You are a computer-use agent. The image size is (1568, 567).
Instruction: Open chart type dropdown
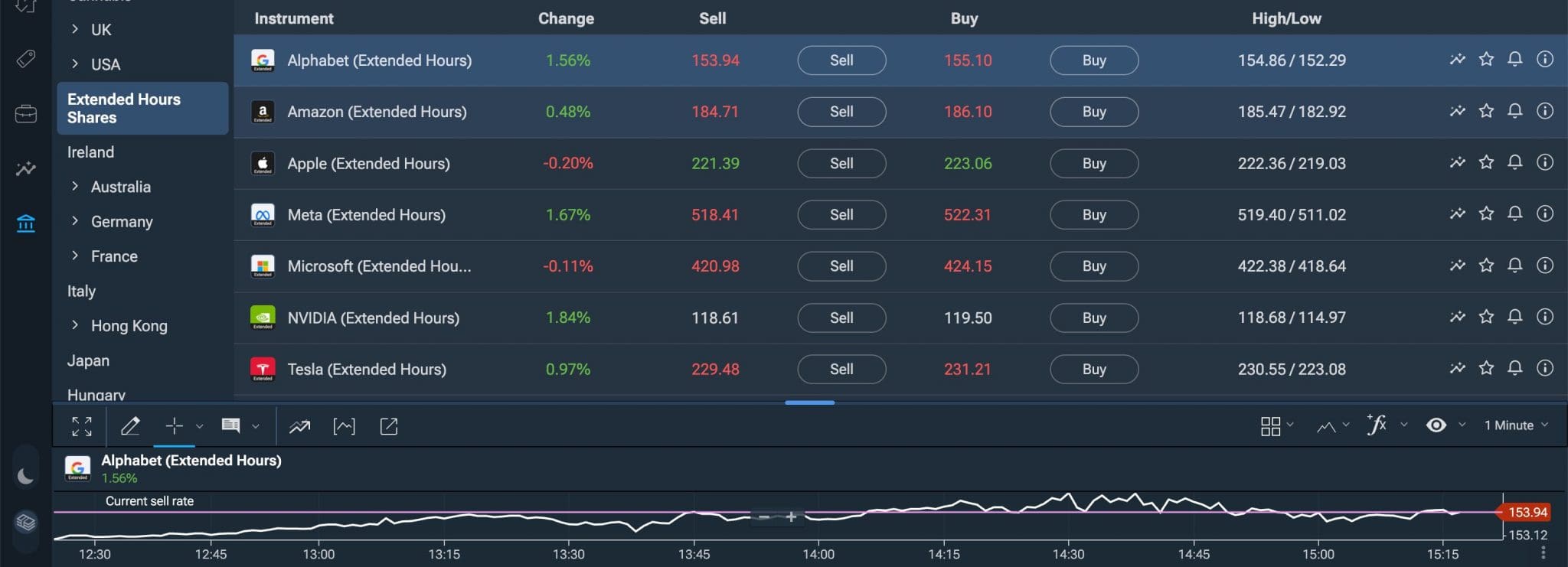click(x=1332, y=426)
